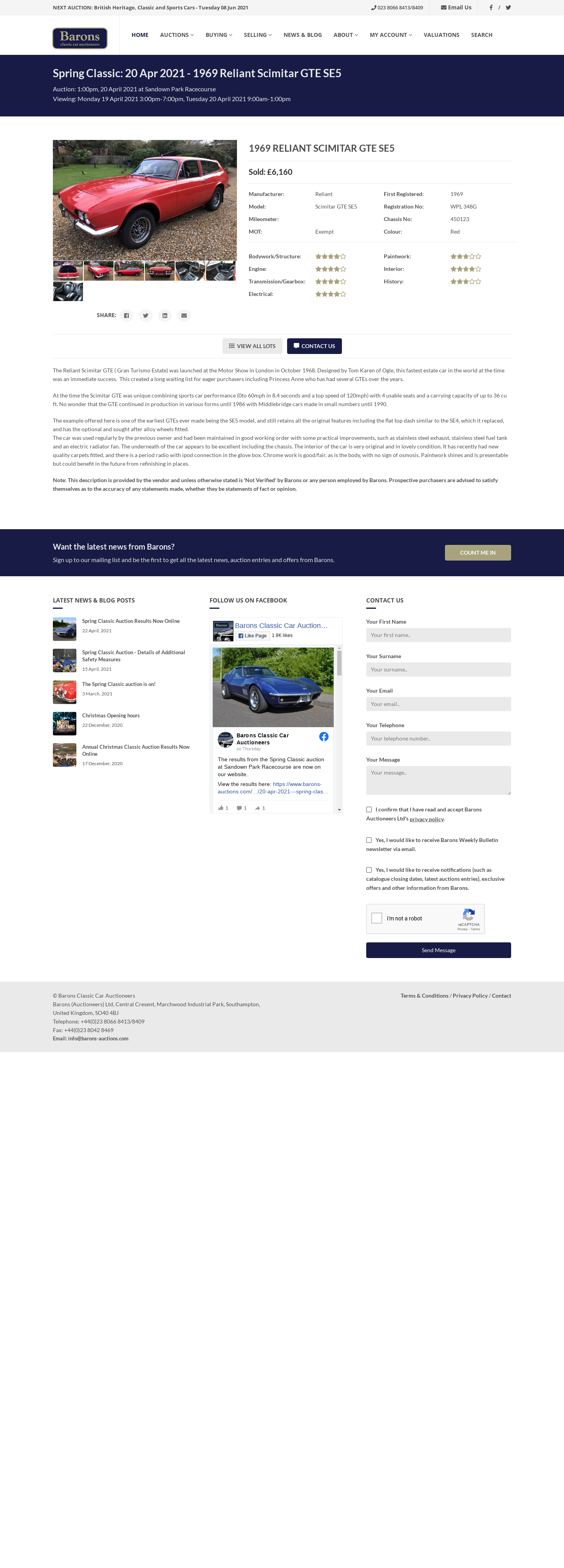Go to the Home page
The image size is (564, 1568).
click(x=140, y=35)
